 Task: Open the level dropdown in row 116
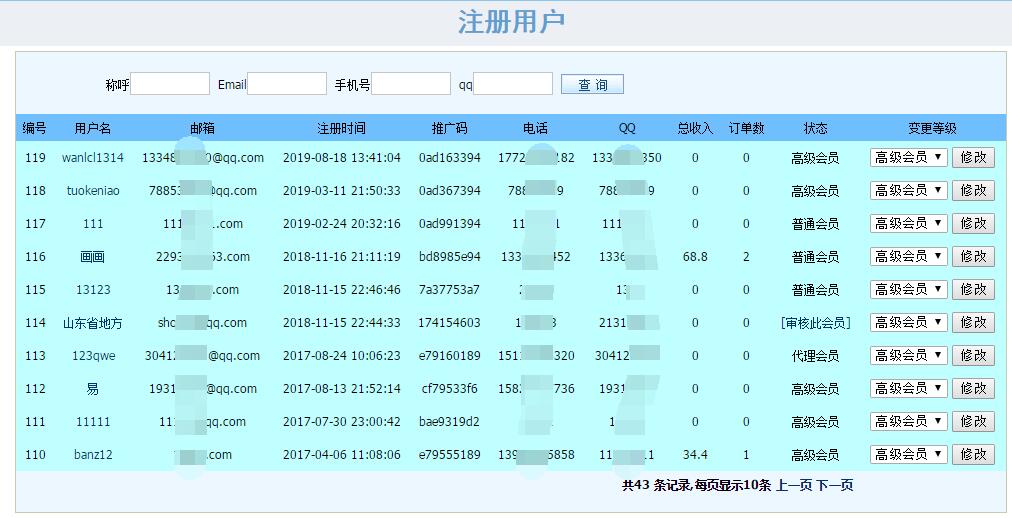coord(908,256)
